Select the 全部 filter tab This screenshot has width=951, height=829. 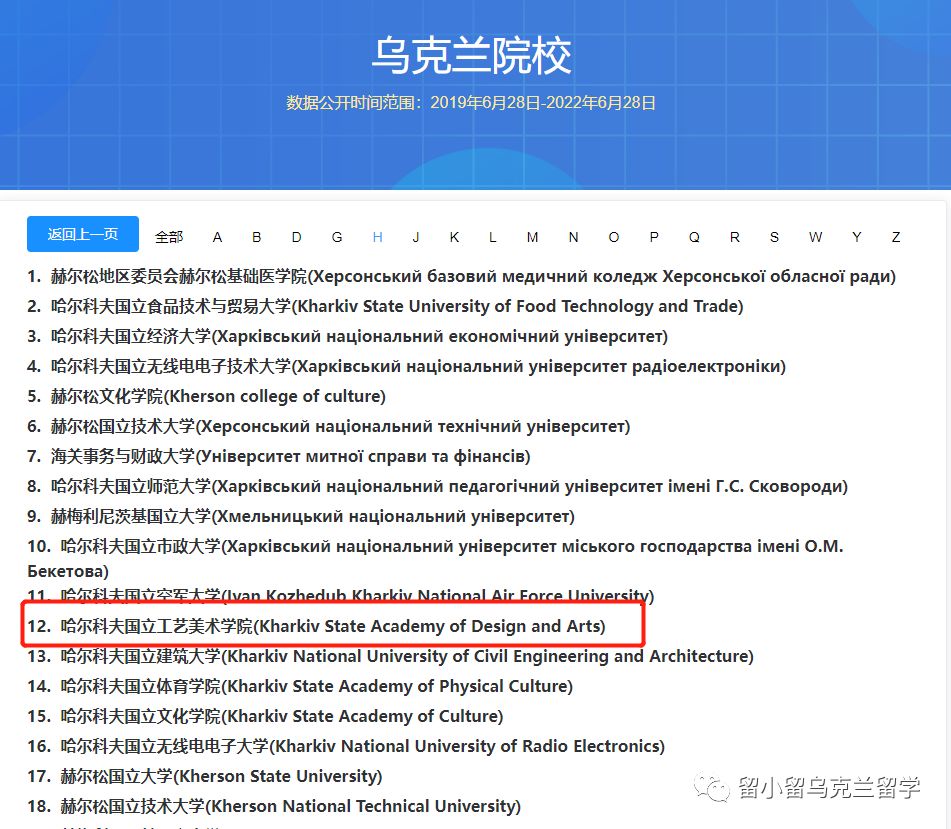[169, 237]
